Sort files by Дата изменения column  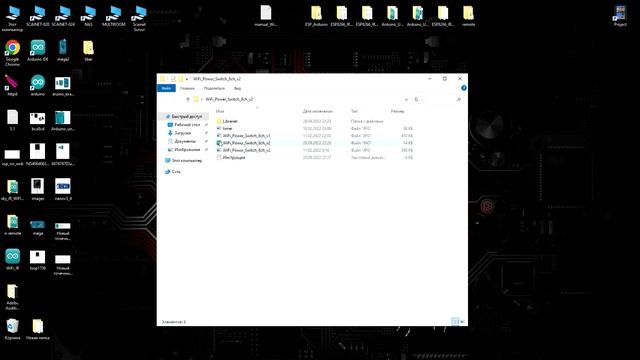tap(318, 111)
